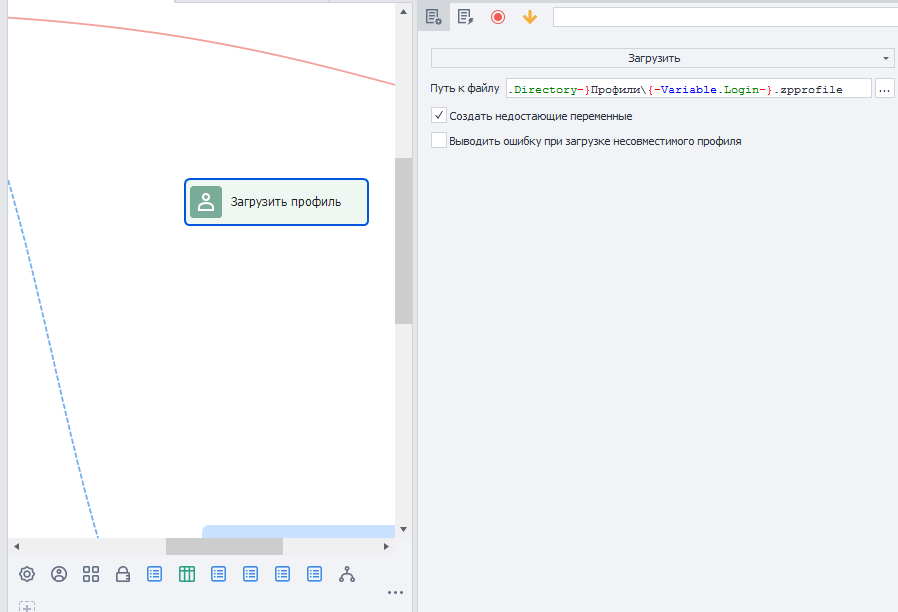
Task: Click the orange down arrow icon
Action: (530, 17)
